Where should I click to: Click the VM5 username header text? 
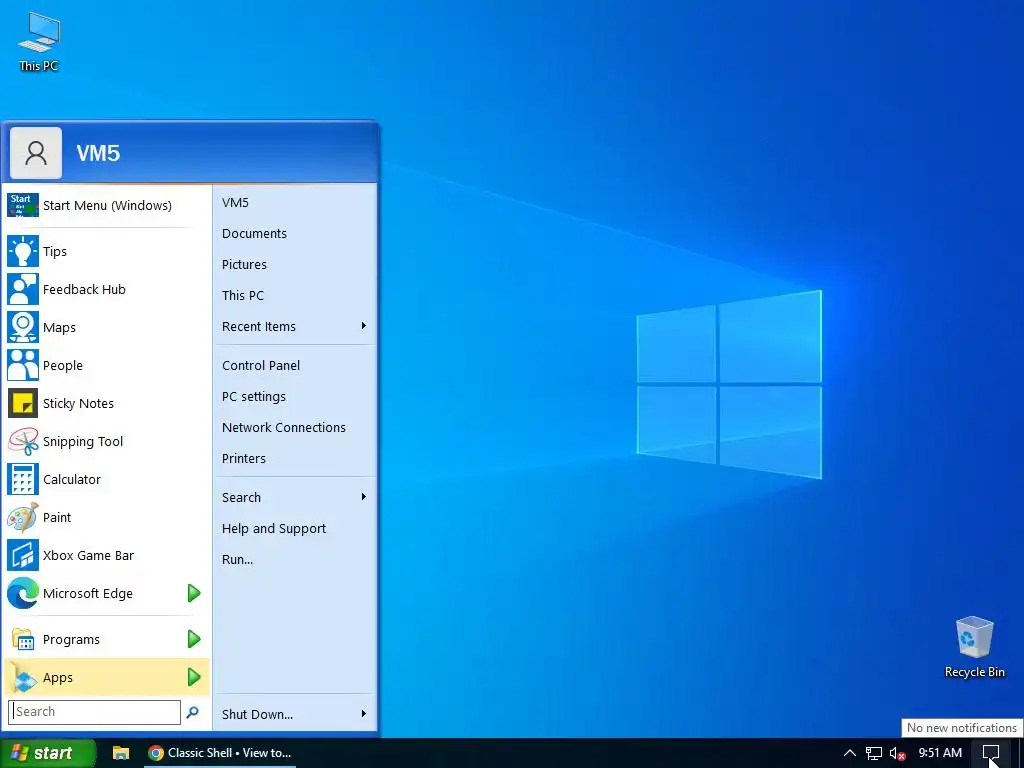[99, 153]
